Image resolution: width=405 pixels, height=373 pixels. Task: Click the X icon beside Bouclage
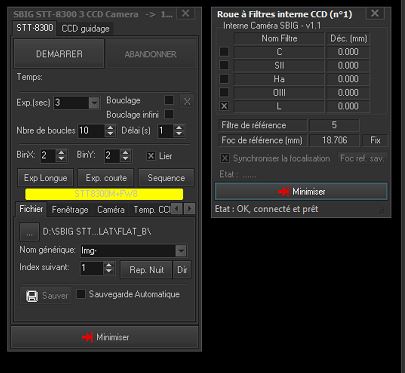[x=187, y=101]
